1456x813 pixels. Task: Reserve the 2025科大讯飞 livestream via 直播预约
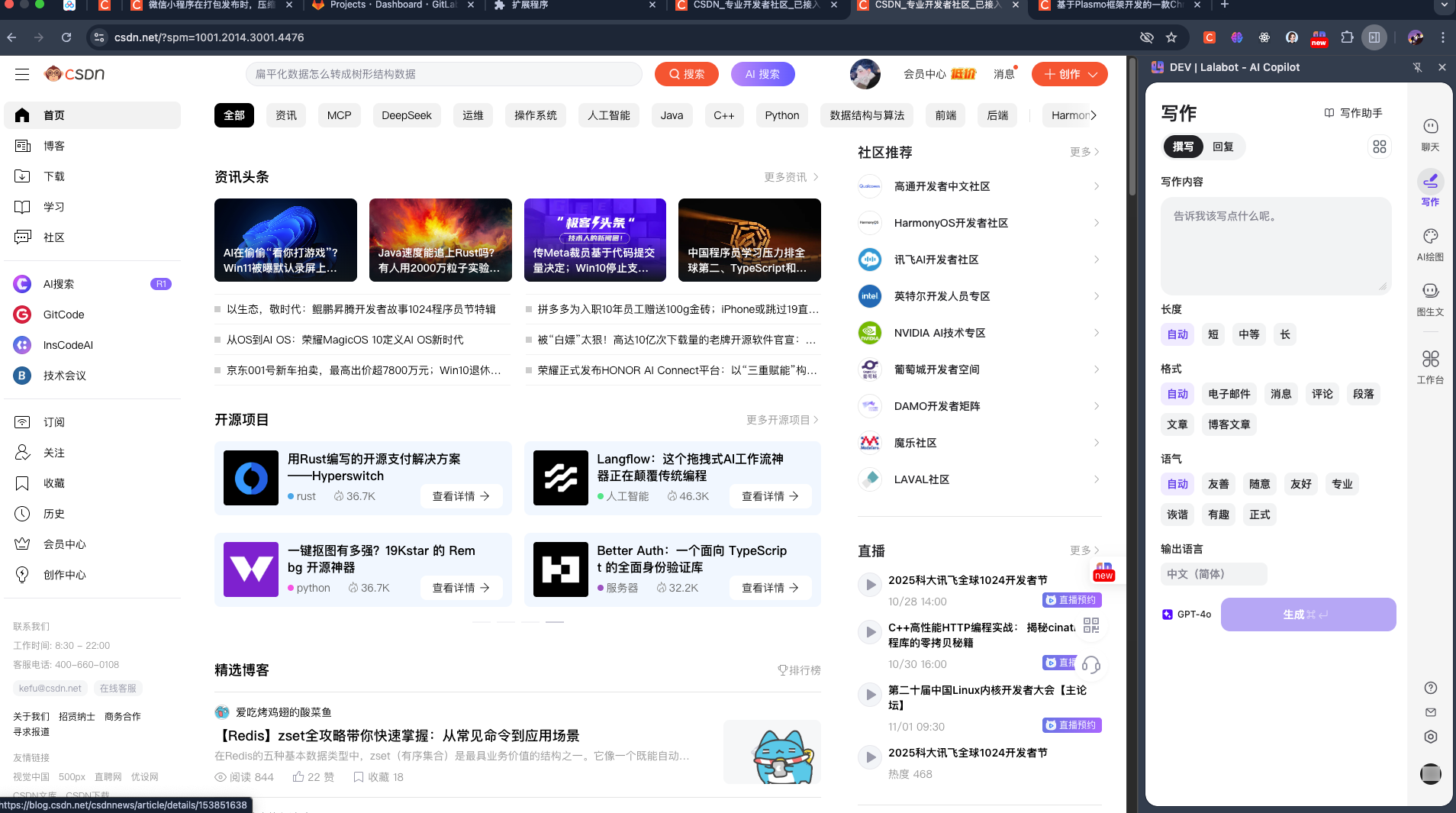(1071, 600)
